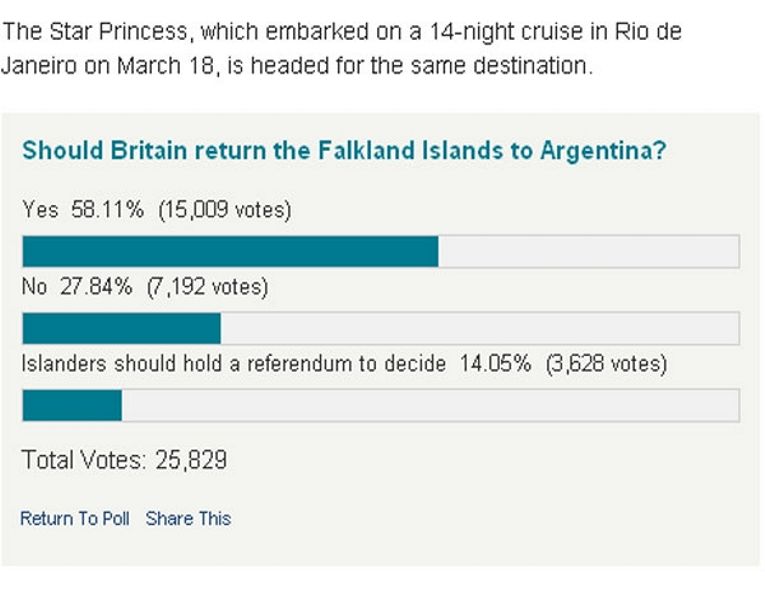This screenshot has width=765, height=595.
Task: Click the empty gray portion of Yes bar
Action: click(589, 251)
